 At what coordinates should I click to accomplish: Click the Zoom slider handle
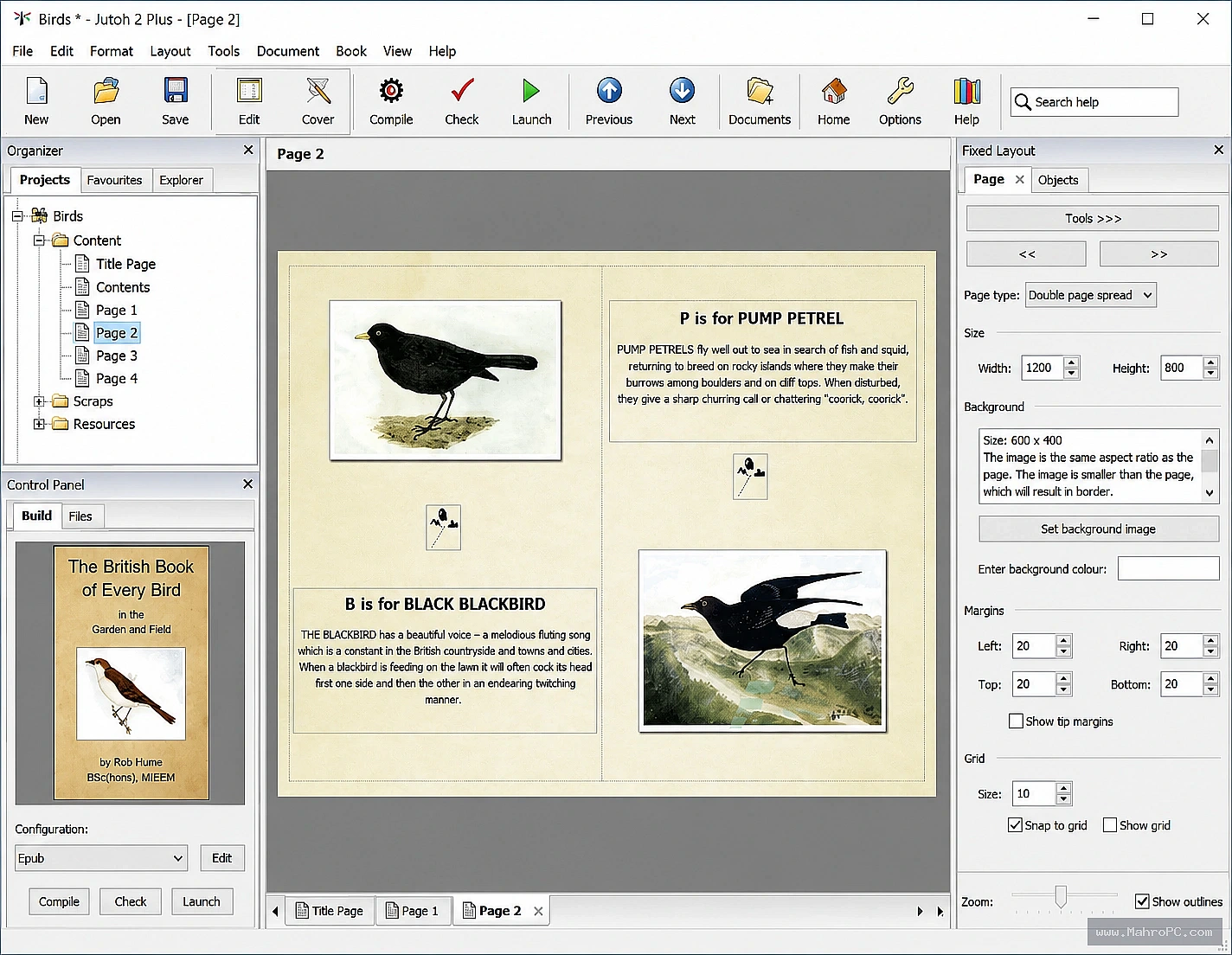pyautogui.click(x=1061, y=897)
